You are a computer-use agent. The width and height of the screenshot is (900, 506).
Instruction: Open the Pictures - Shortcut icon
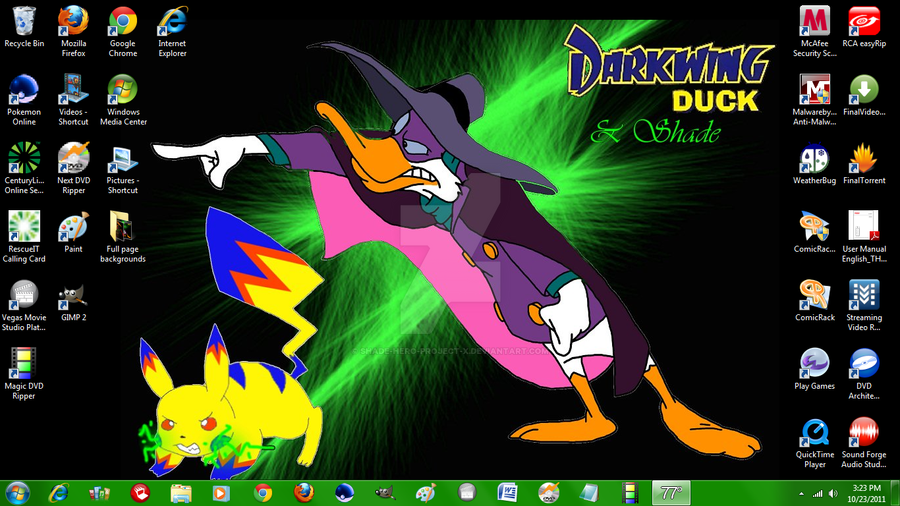pos(123,169)
